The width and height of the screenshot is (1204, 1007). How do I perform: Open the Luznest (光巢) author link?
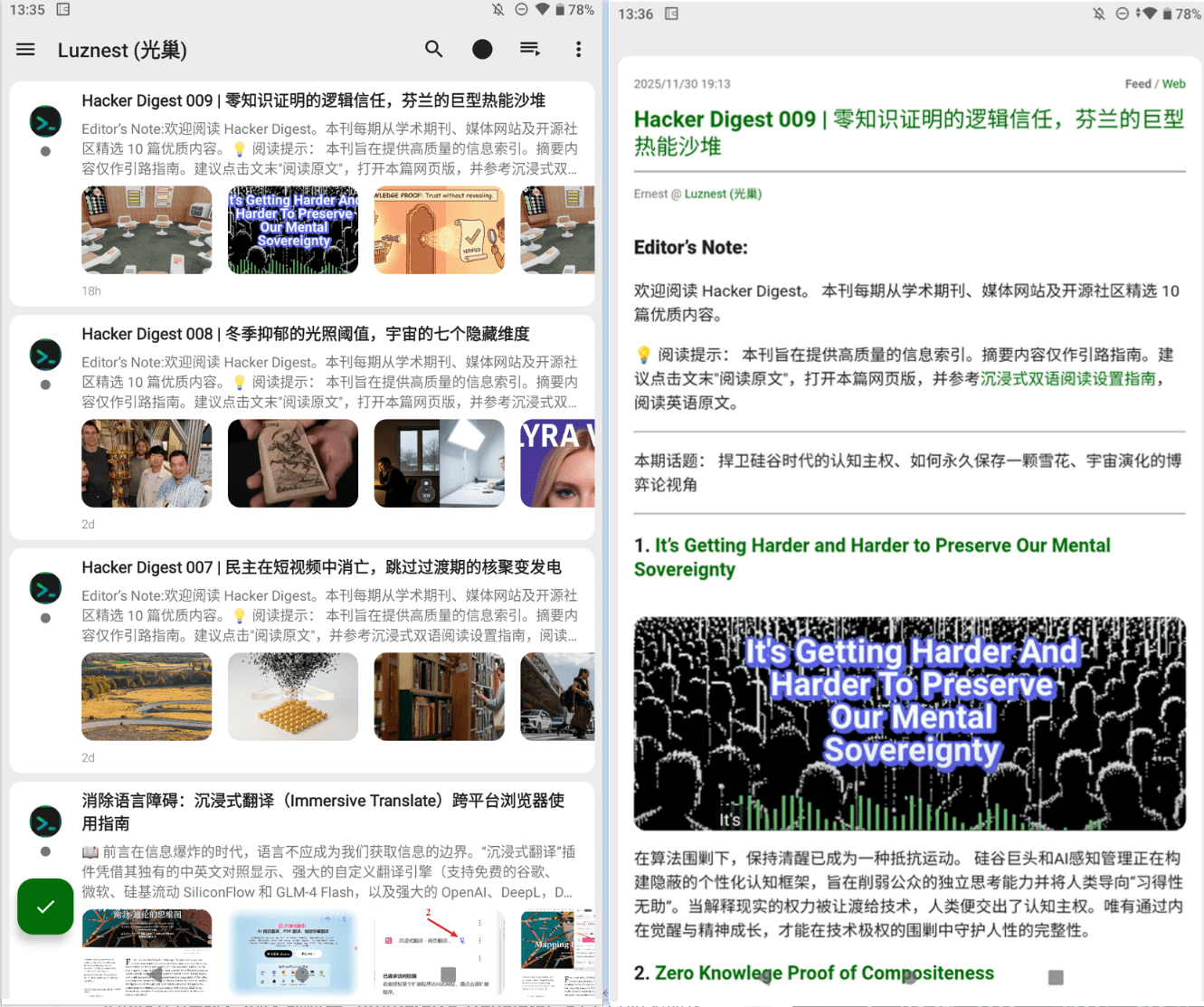tap(722, 194)
